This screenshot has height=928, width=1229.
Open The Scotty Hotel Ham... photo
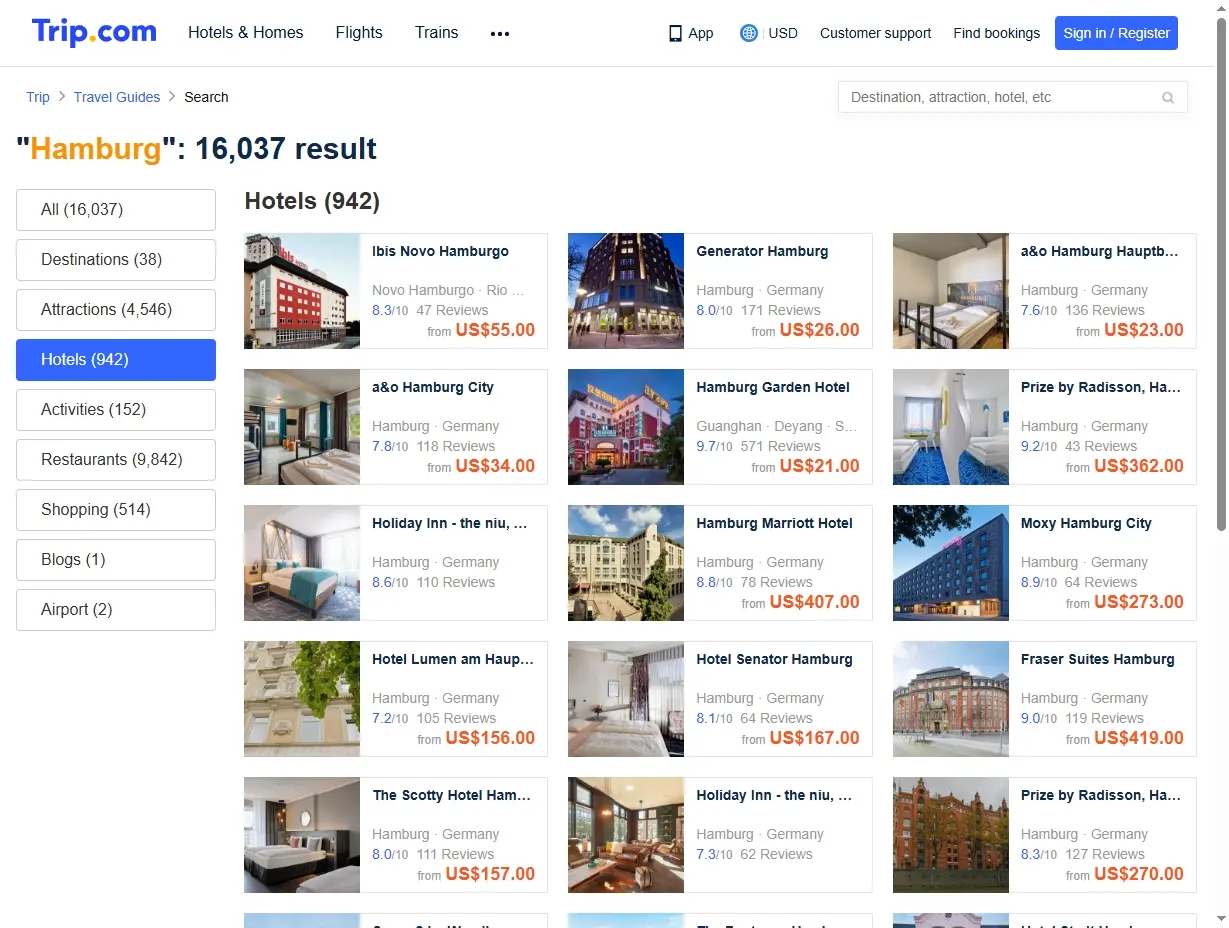pos(302,835)
